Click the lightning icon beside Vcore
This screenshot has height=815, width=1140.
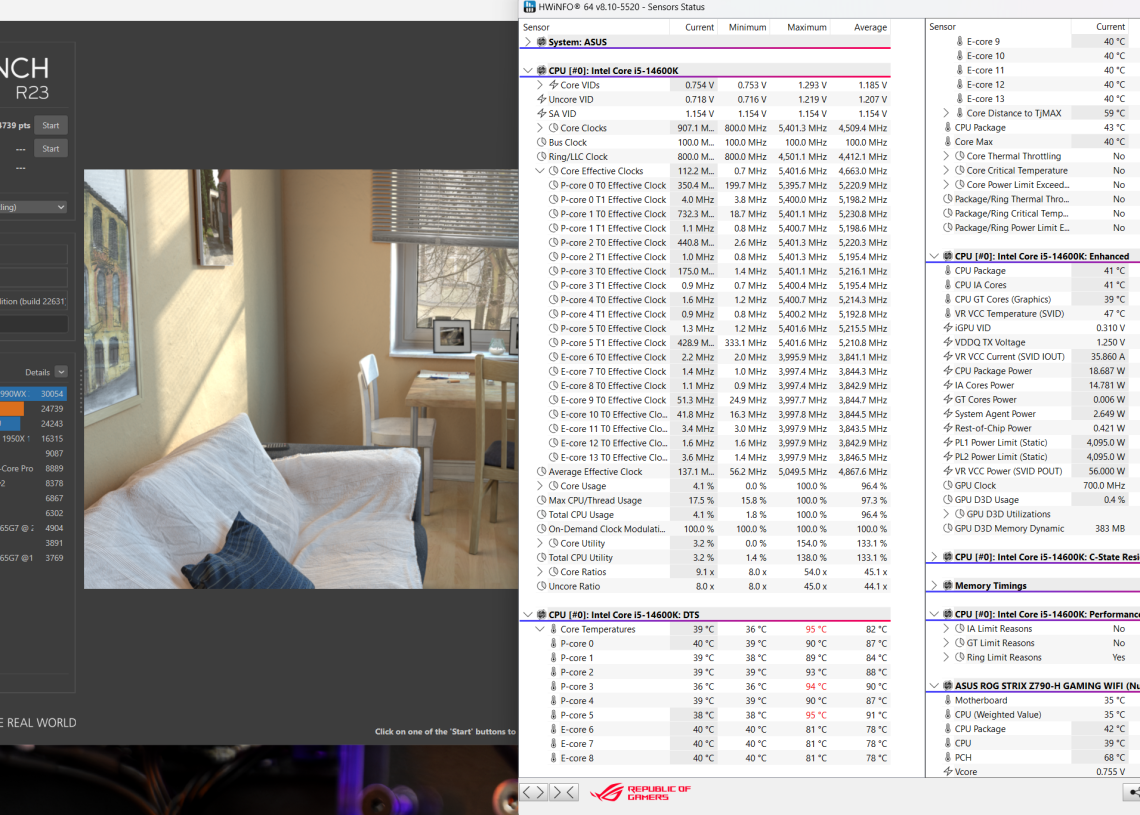point(948,772)
